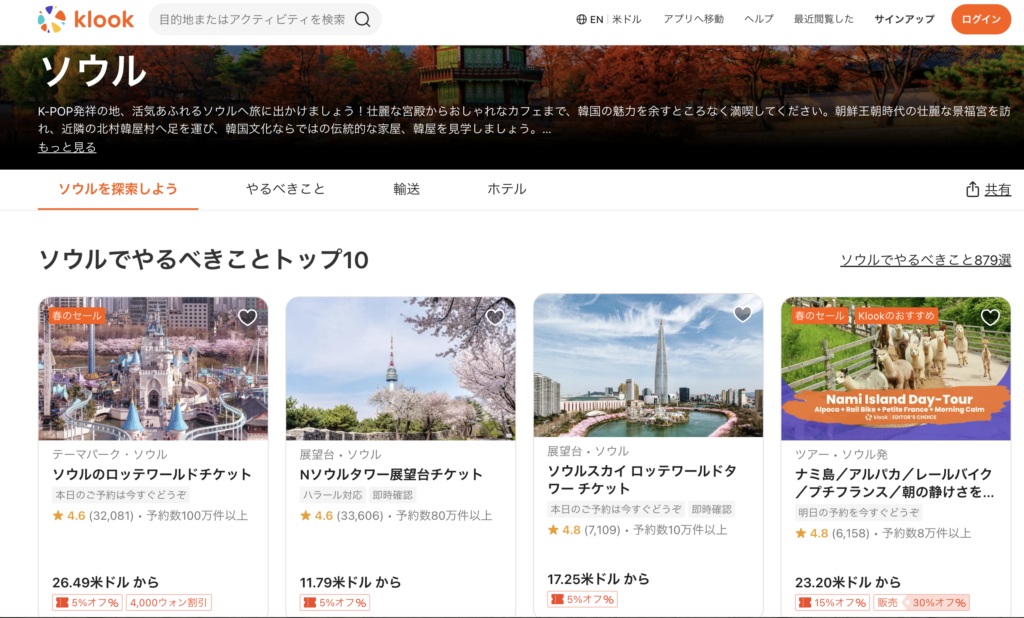The width and height of the screenshot is (1024, 618).
Task: Open the ソウルでやるべきこと879選 link
Action: (x=925, y=260)
